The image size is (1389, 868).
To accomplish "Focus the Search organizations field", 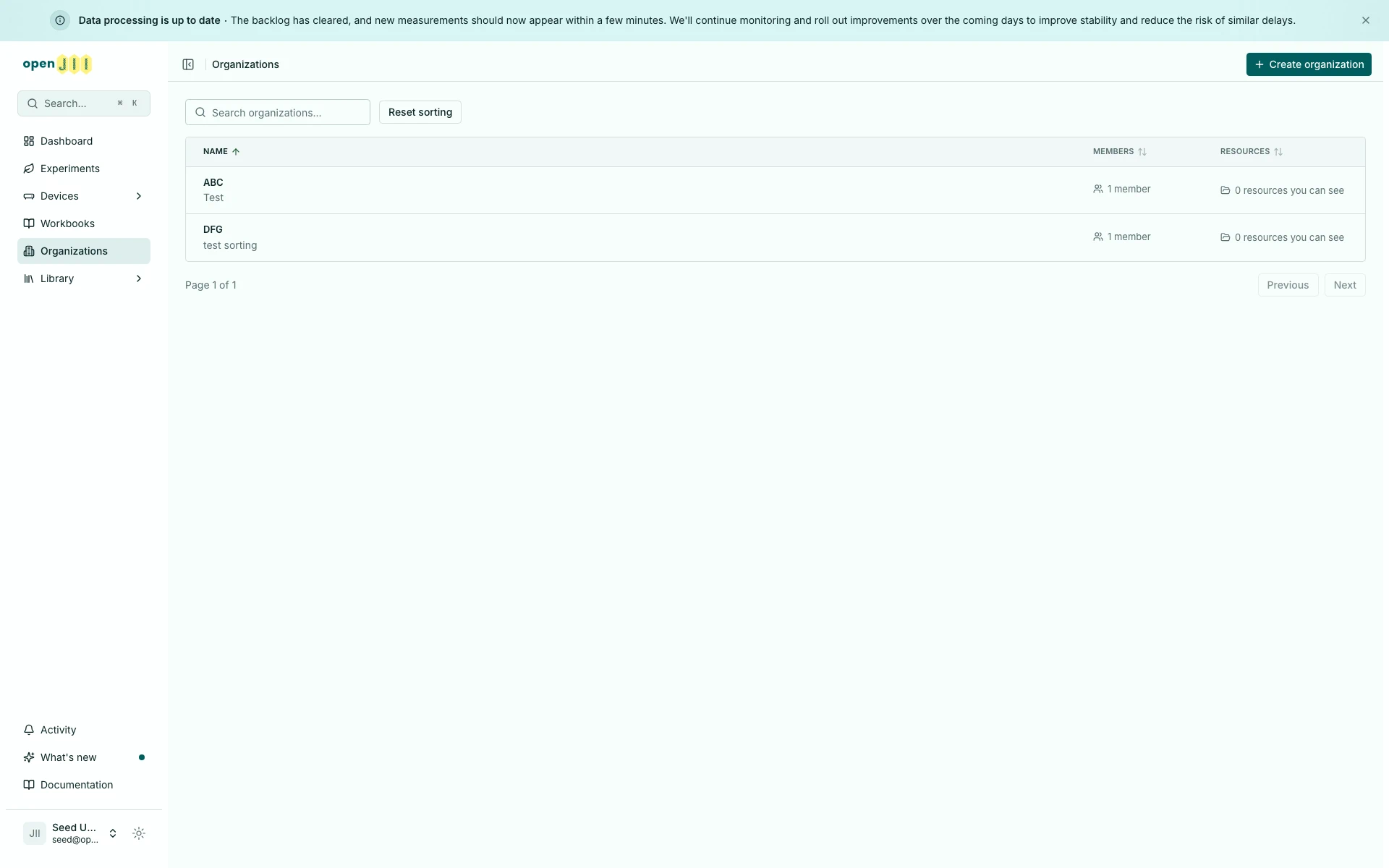I will pyautogui.click(x=278, y=112).
